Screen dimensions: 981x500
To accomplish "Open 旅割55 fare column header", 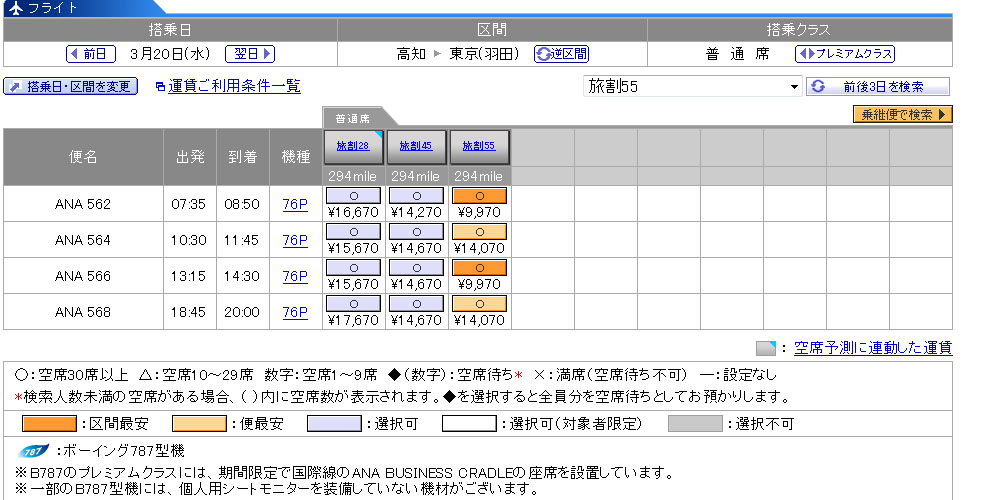I will point(479,146).
